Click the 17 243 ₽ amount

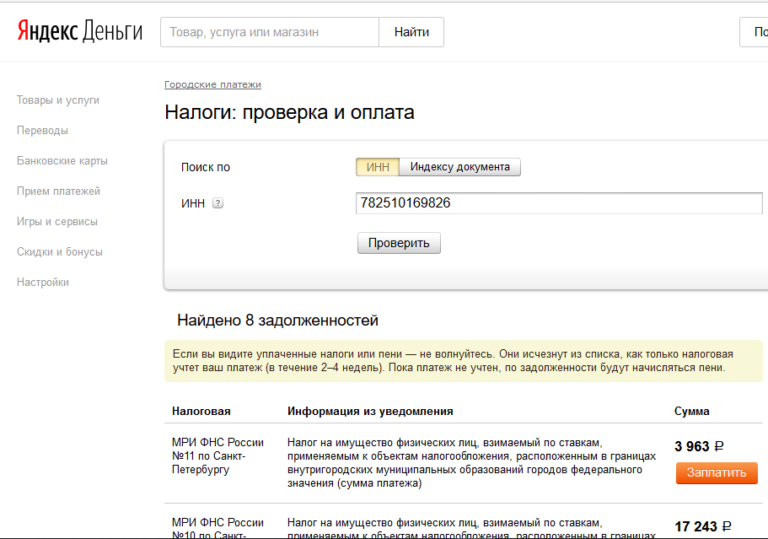coord(703,527)
